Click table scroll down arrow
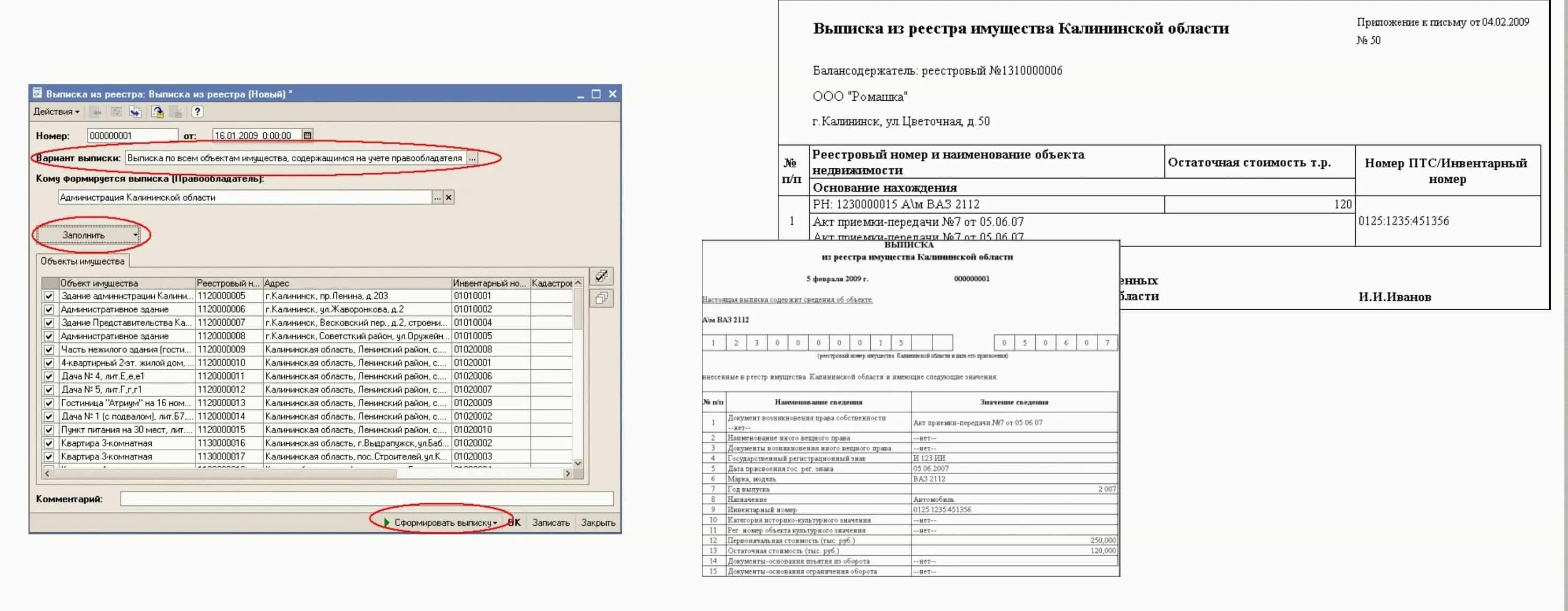 tap(578, 463)
